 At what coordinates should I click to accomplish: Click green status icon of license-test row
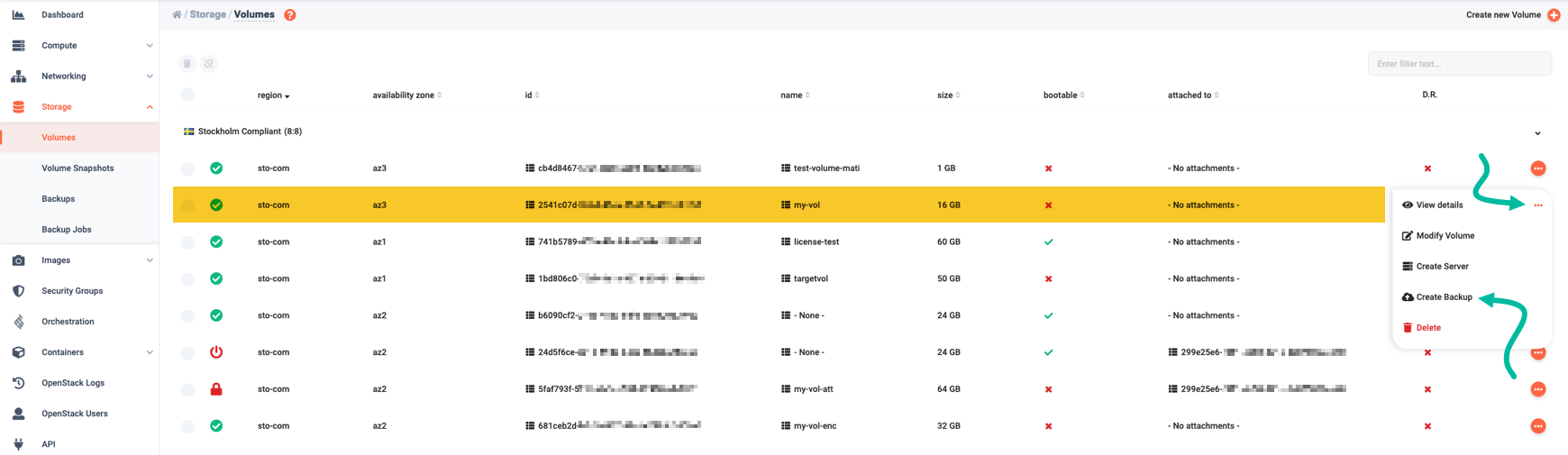pyautogui.click(x=216, y=242)
